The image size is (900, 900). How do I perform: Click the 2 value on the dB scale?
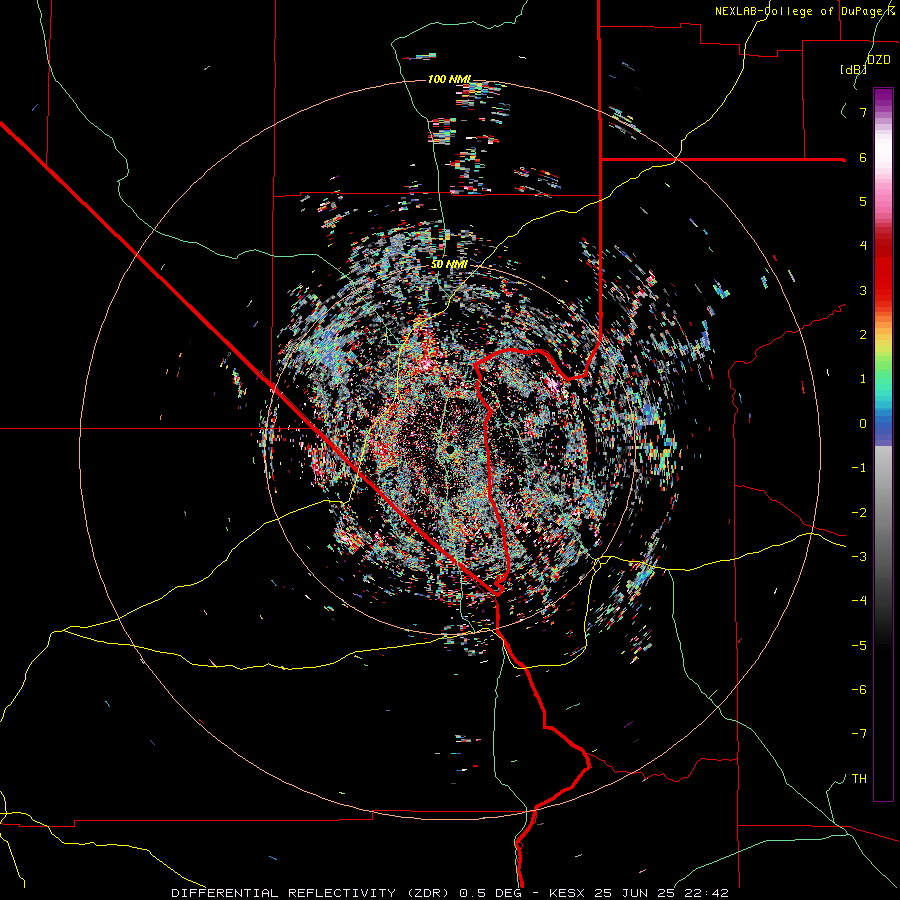[863, 335]
